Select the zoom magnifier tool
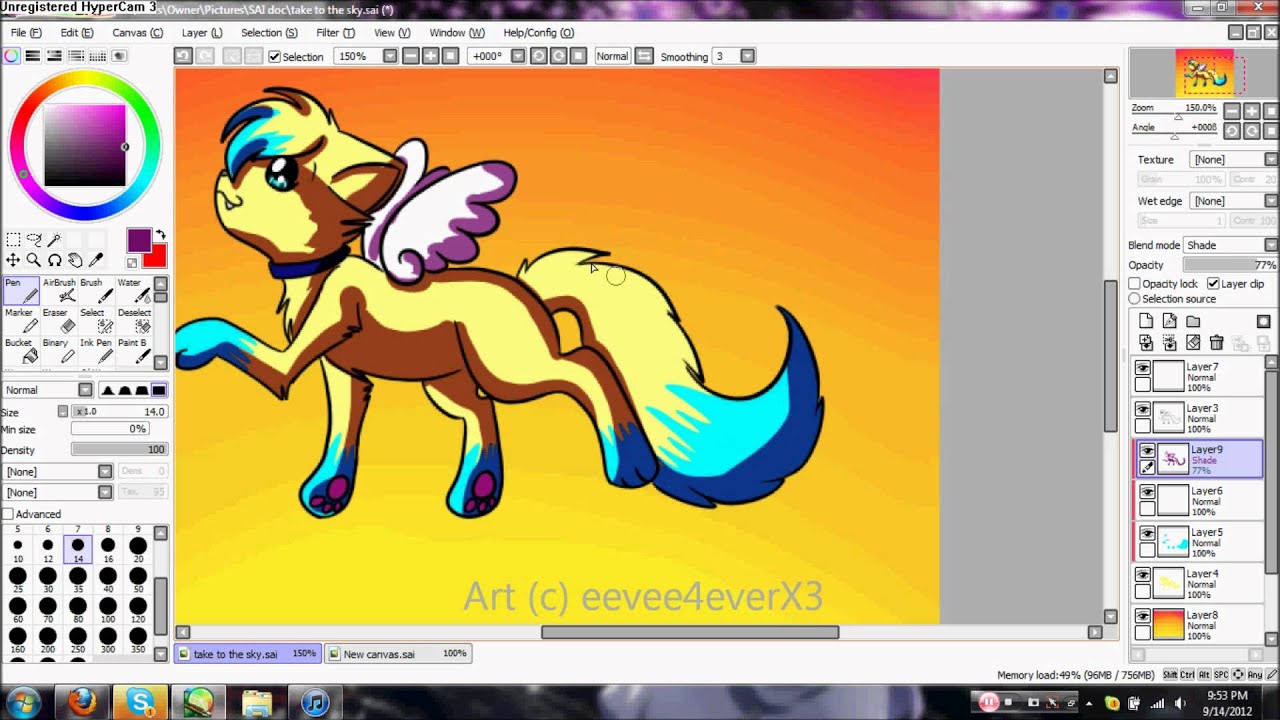This screenshot has width=1280, height=720. pos(34,260)
